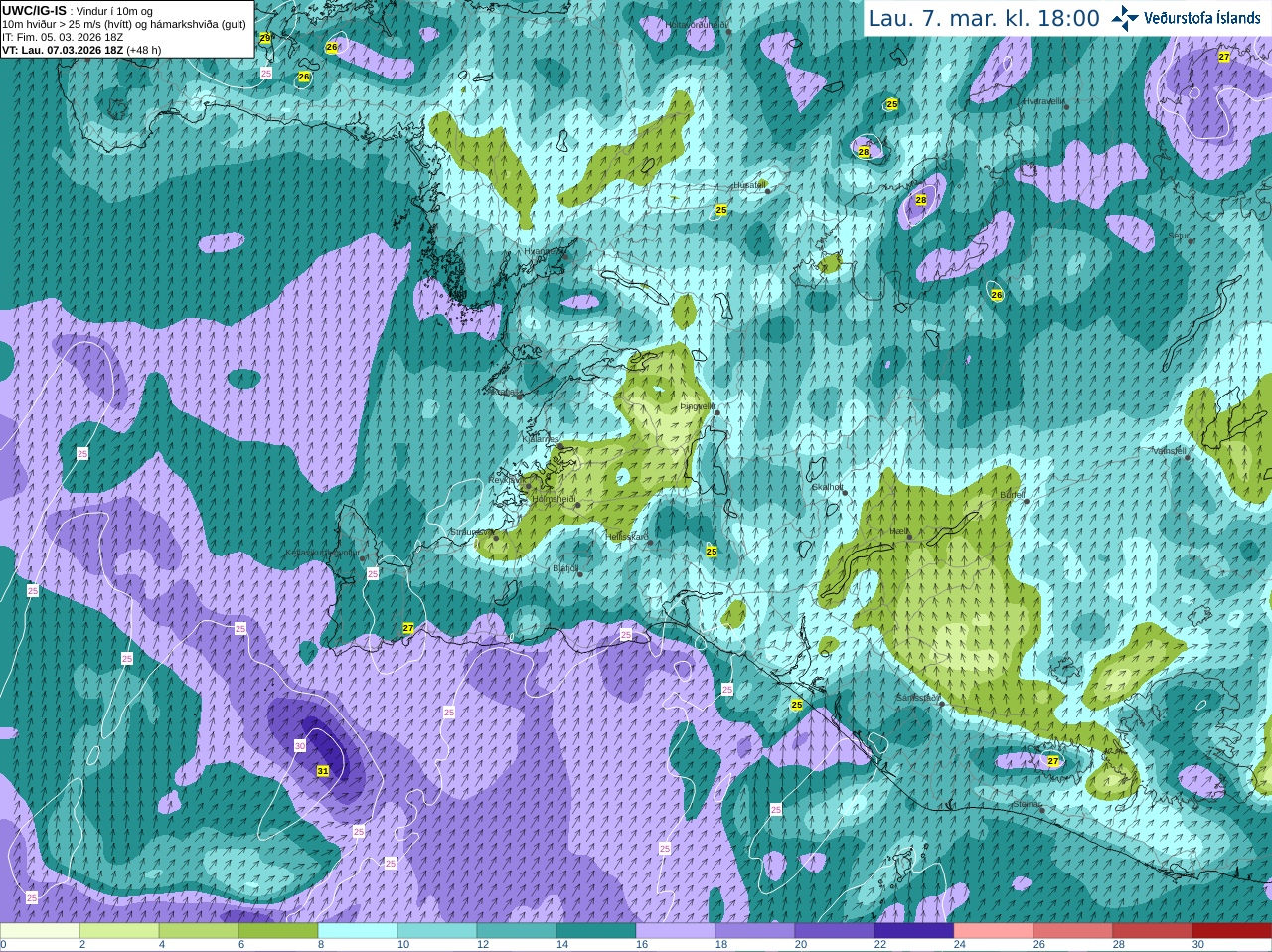Image resolution: width=1272 pixels, height=952 pixels.
Task: Click the yellow gust label 27 below Keflavíkurflugvöllur
Action: coord(408,628)
